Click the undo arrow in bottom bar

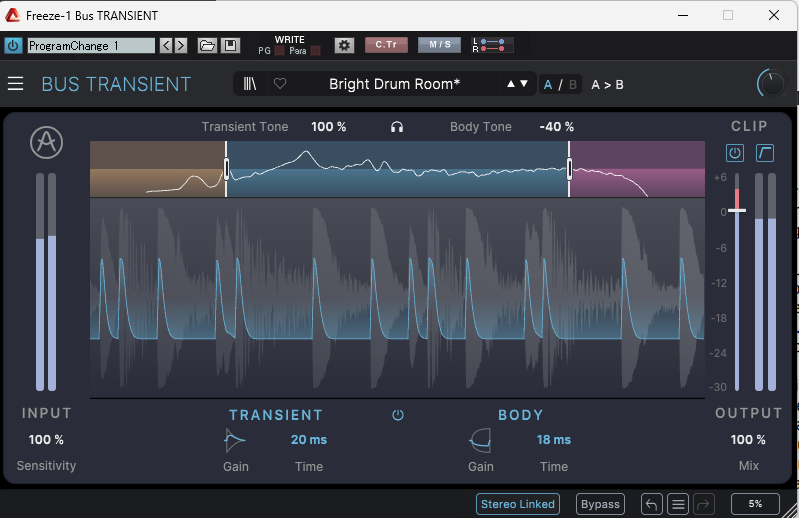coord(651,504)
